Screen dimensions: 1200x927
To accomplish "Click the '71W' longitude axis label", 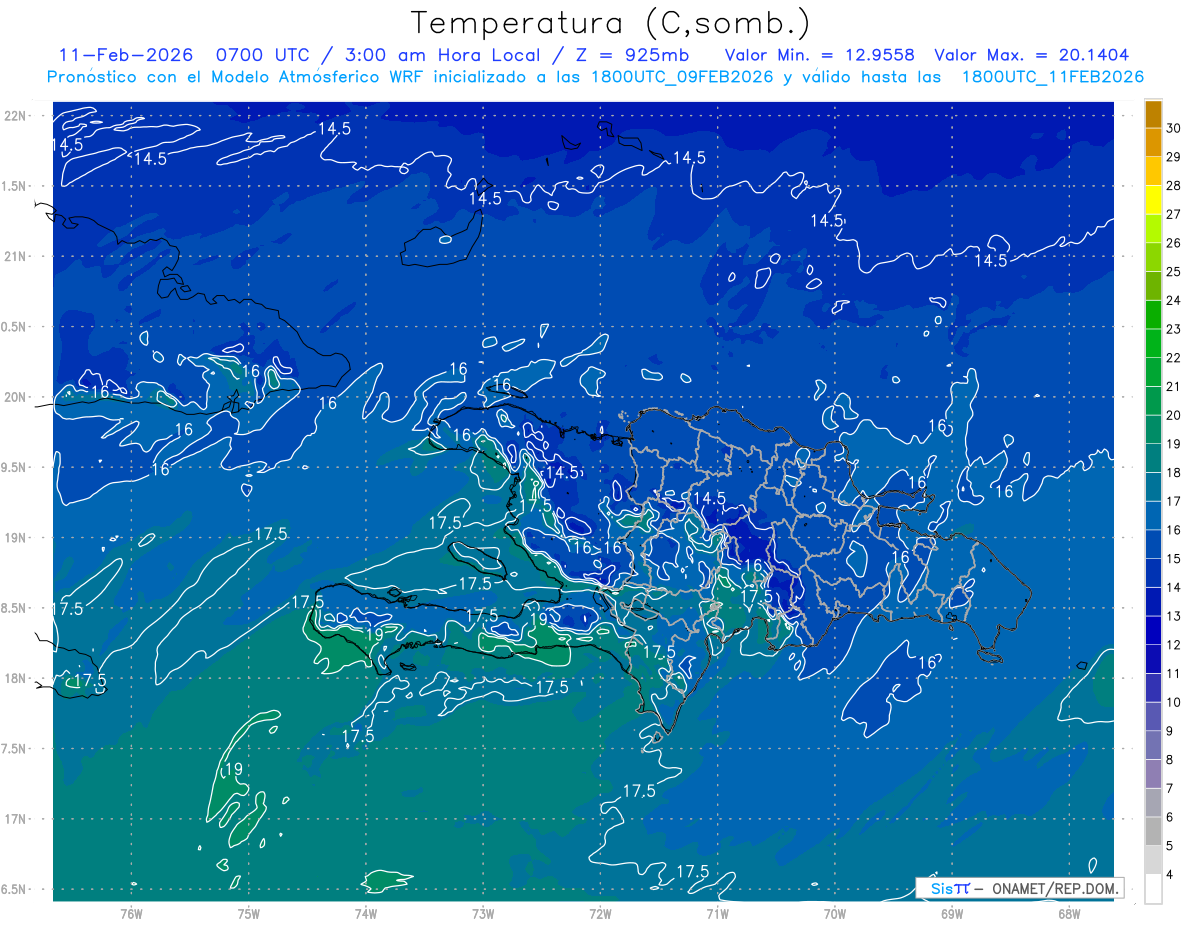I will point(717,914).
